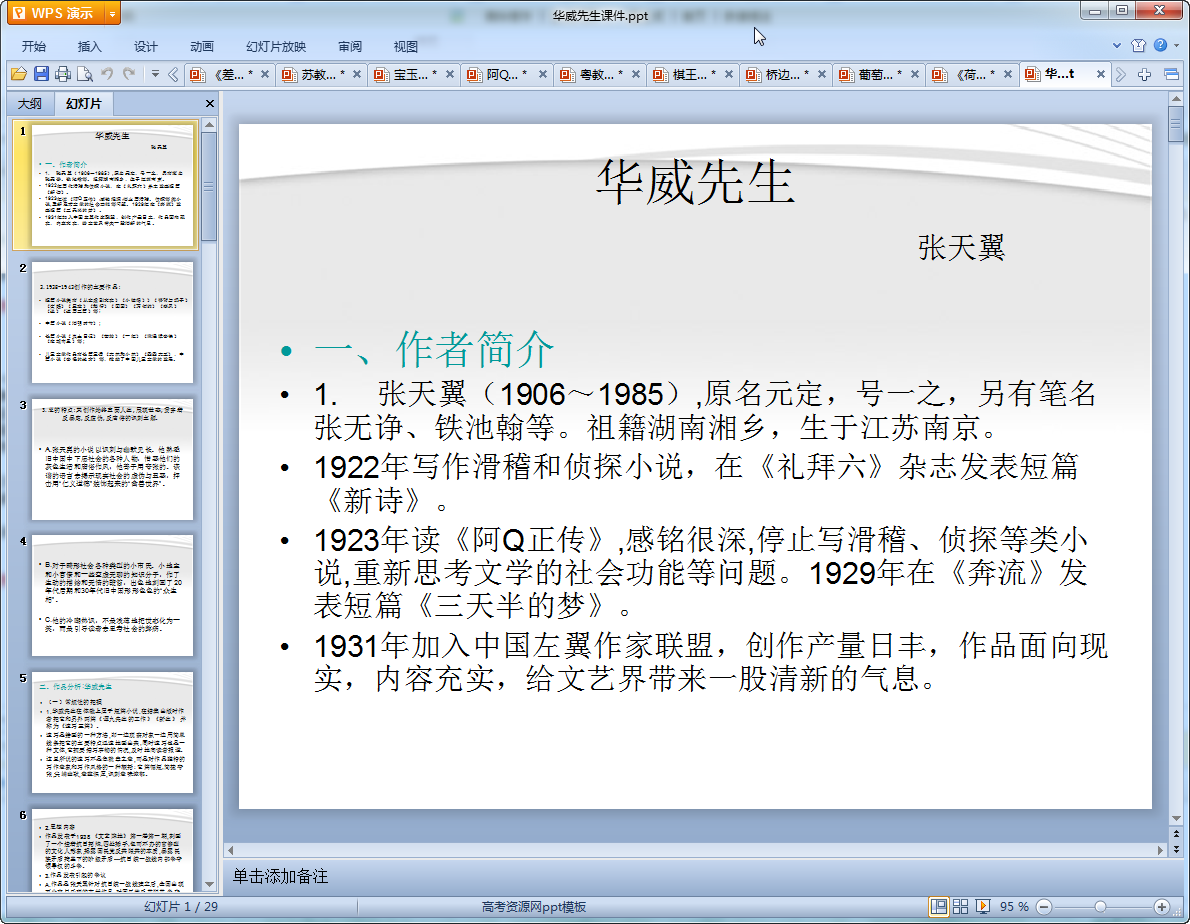Click the 95 % zoom level
Viewport: 1190px width, 924px height.
(x=1014, y=907)
